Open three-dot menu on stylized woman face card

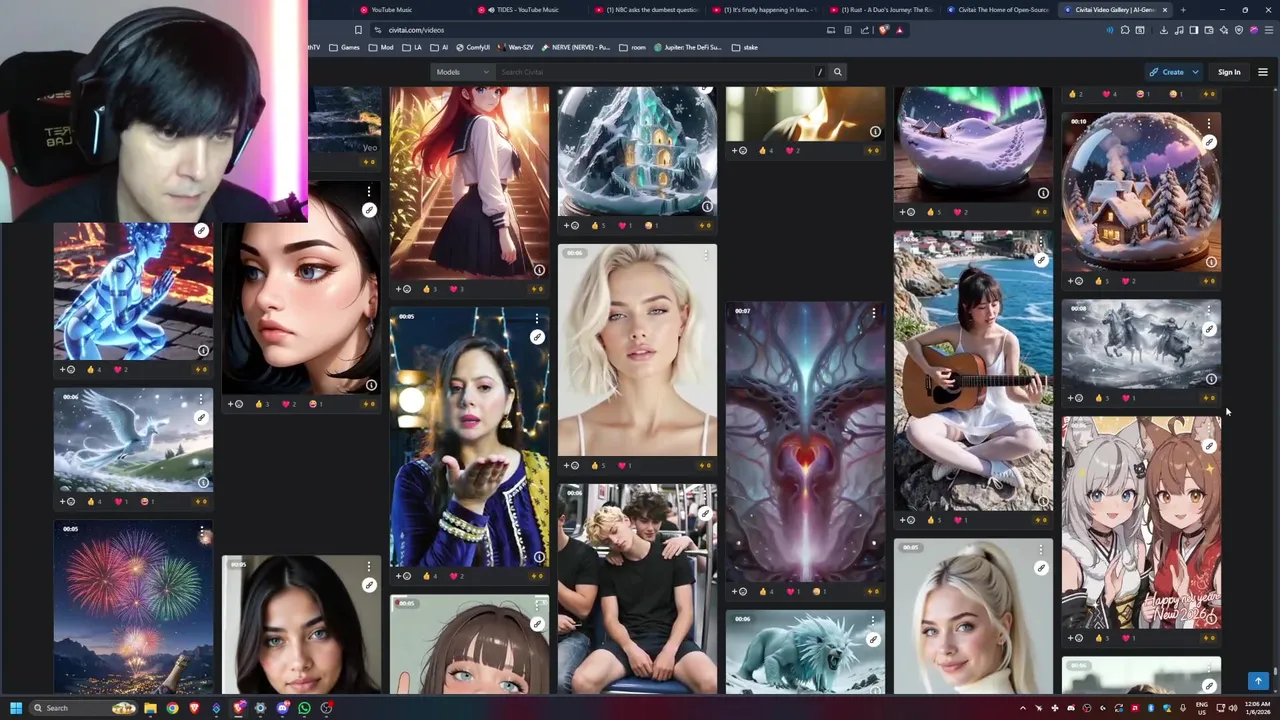pos(369,191)
